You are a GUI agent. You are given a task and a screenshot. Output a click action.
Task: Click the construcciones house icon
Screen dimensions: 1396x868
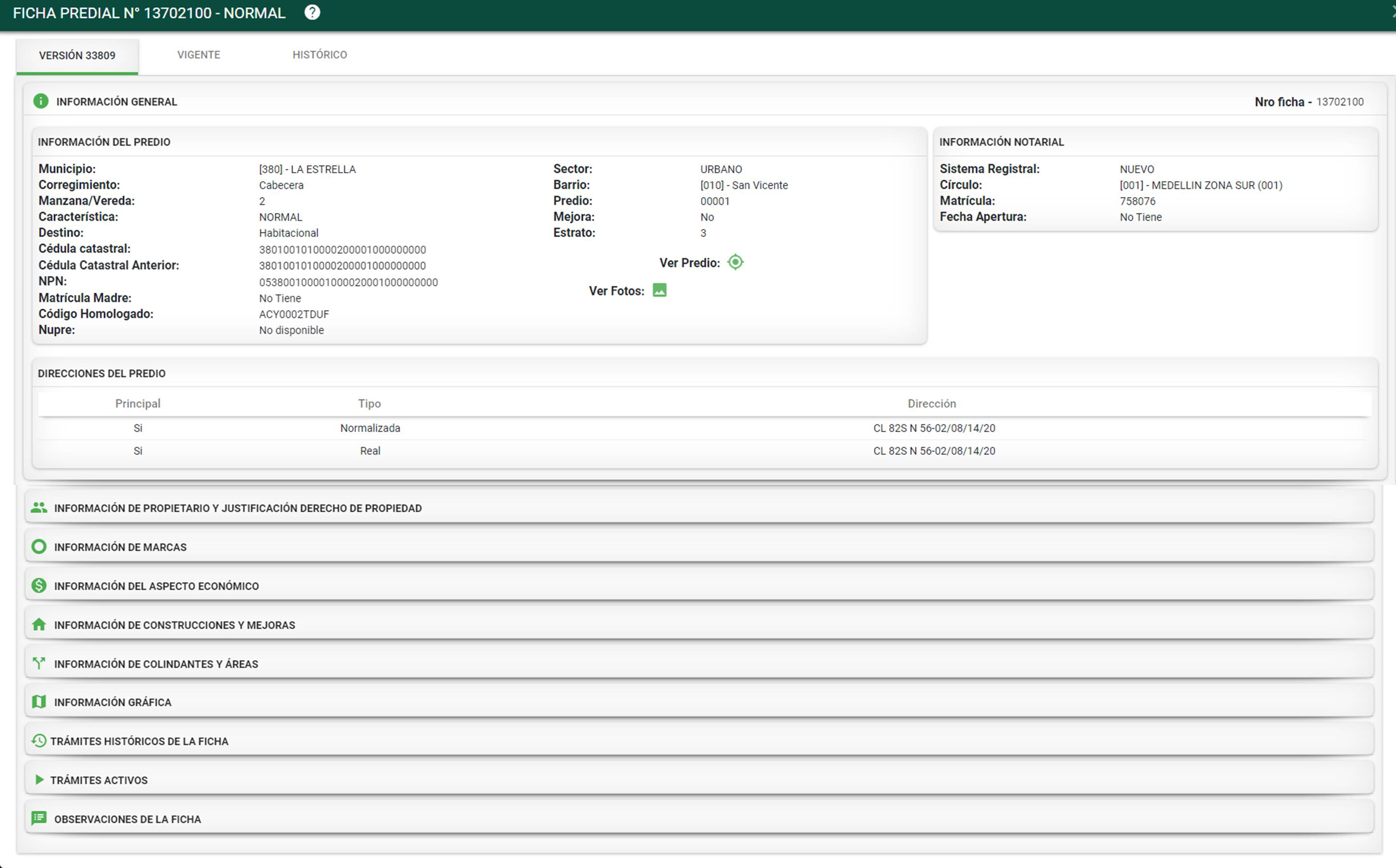tap(39, 625)
